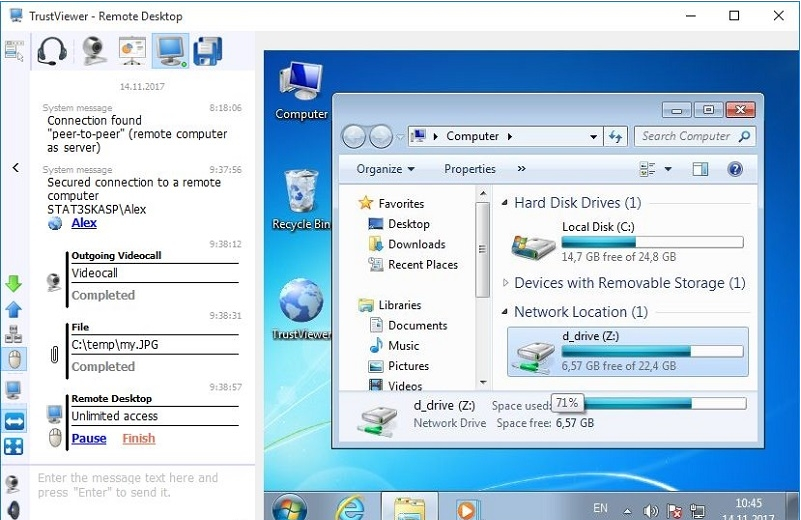Click the green download arrow icon
The image size is (801, 520).
[14, 284]
